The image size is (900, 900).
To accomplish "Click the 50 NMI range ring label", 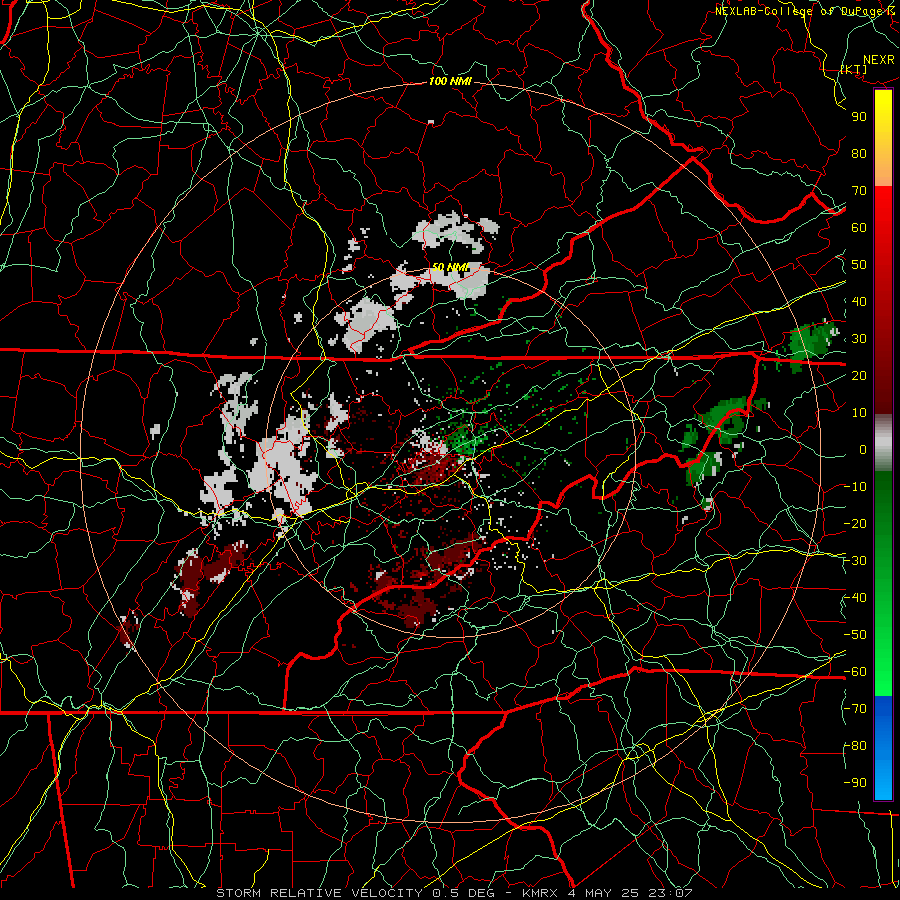I will pos(450,267).
